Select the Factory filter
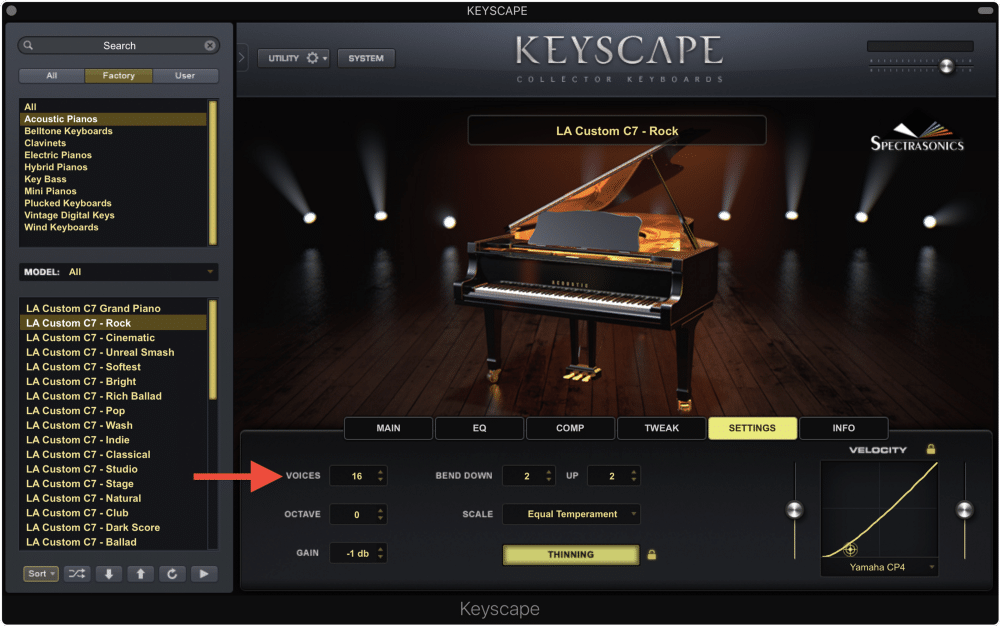 click(x=119, y=75)
